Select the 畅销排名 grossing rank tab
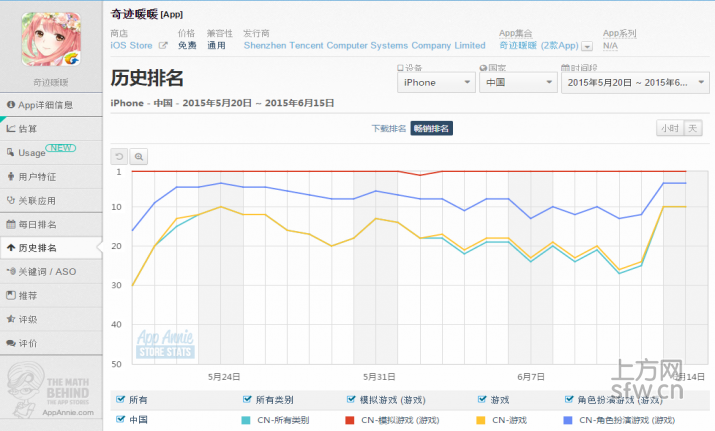This screenshot has height=431, width=715. coord(431,128)
